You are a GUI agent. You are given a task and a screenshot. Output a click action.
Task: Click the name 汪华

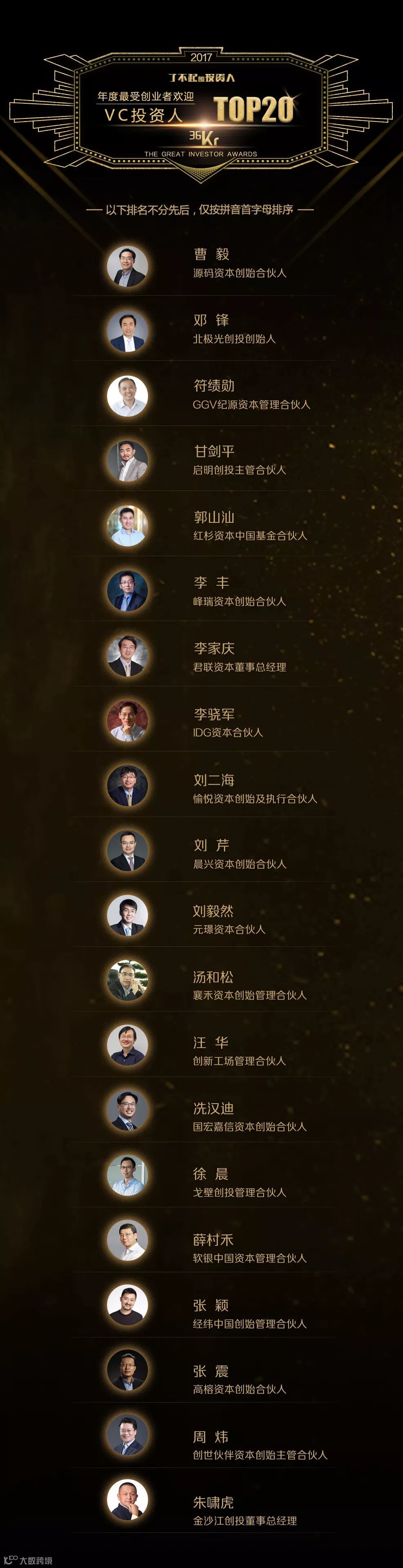click(210, 1043)
